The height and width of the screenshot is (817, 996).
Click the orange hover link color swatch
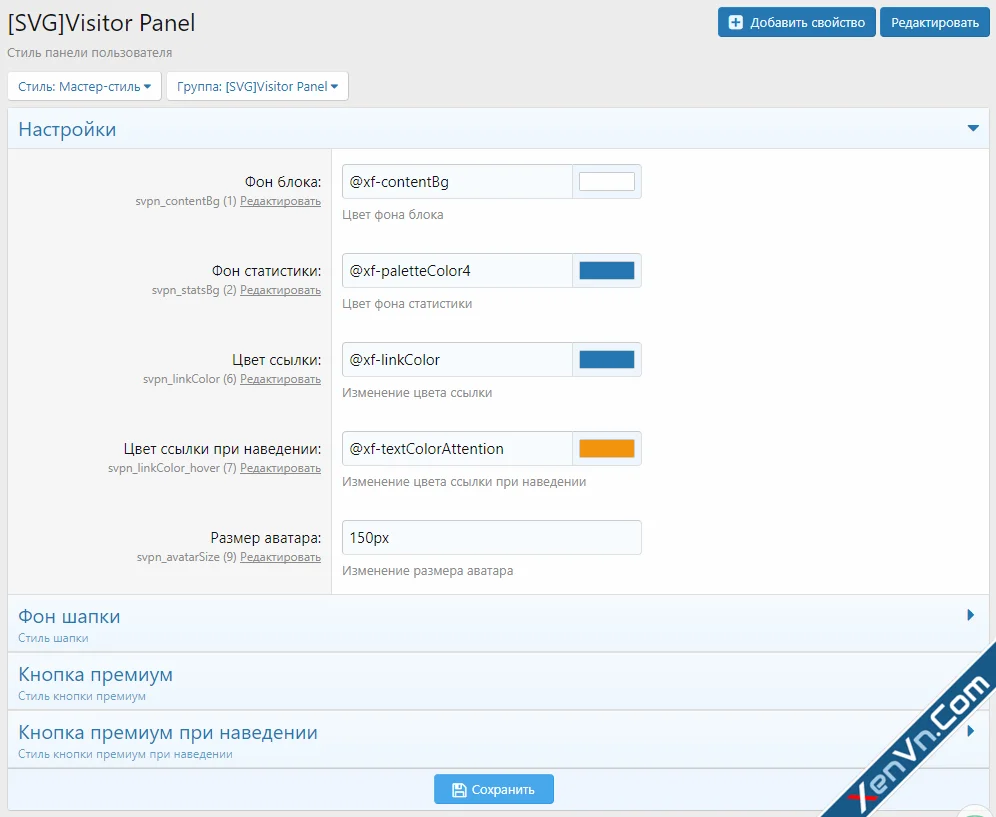606,449
